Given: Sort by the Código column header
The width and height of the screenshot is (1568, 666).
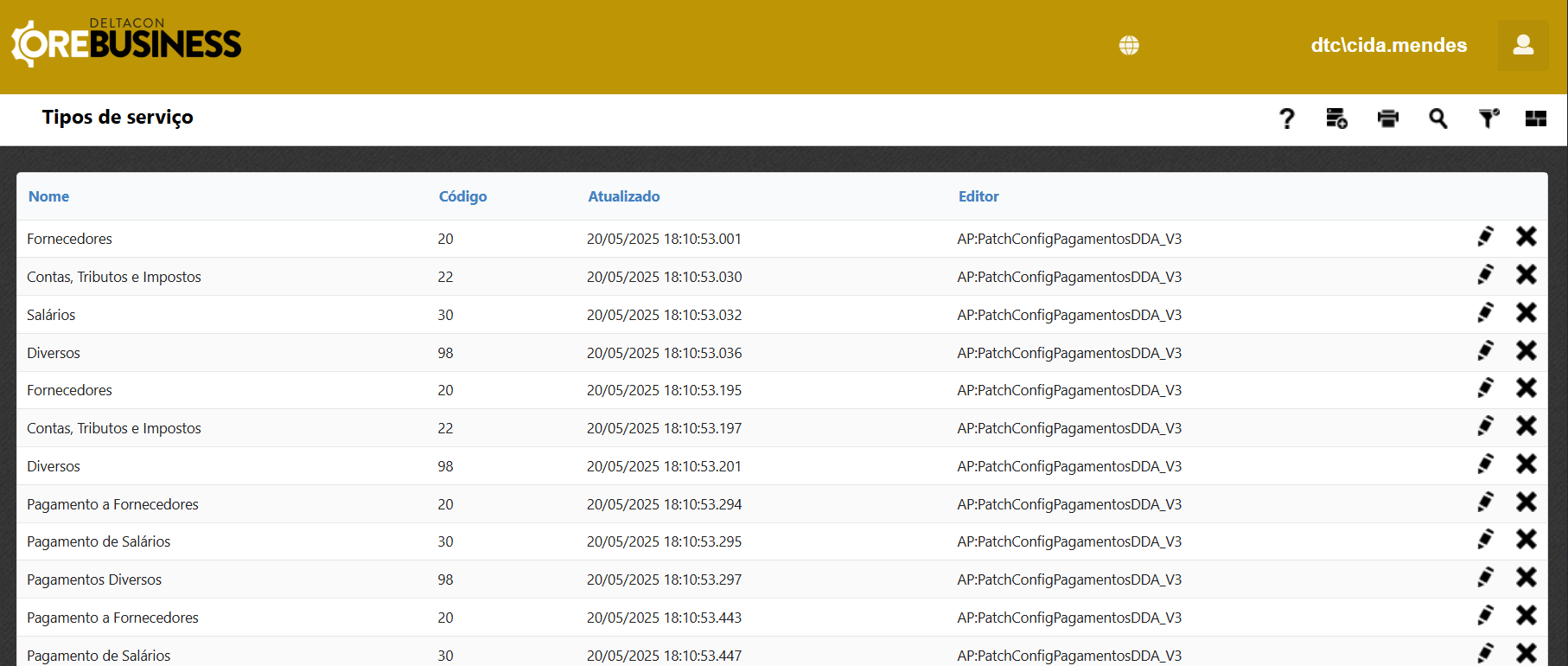Looking at the screenshot, I should (462, 196).
